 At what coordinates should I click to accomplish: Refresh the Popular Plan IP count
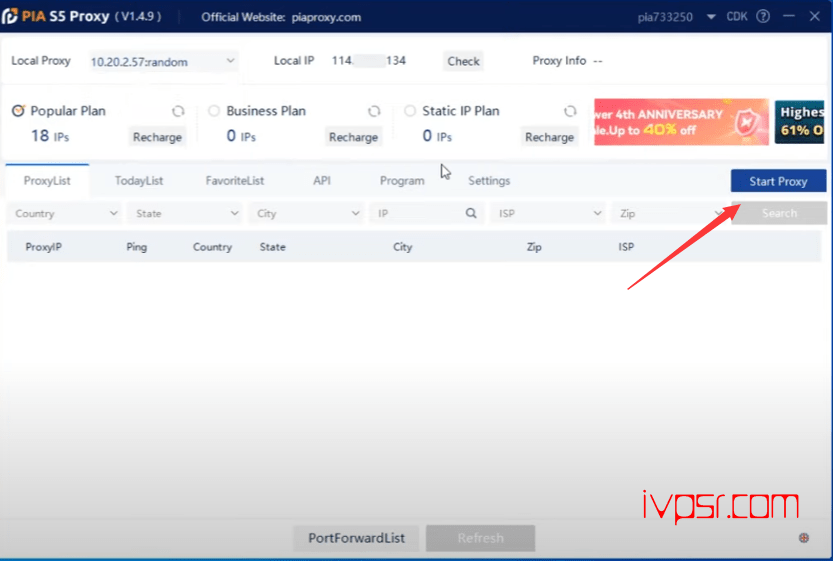(x=178, y=111)
